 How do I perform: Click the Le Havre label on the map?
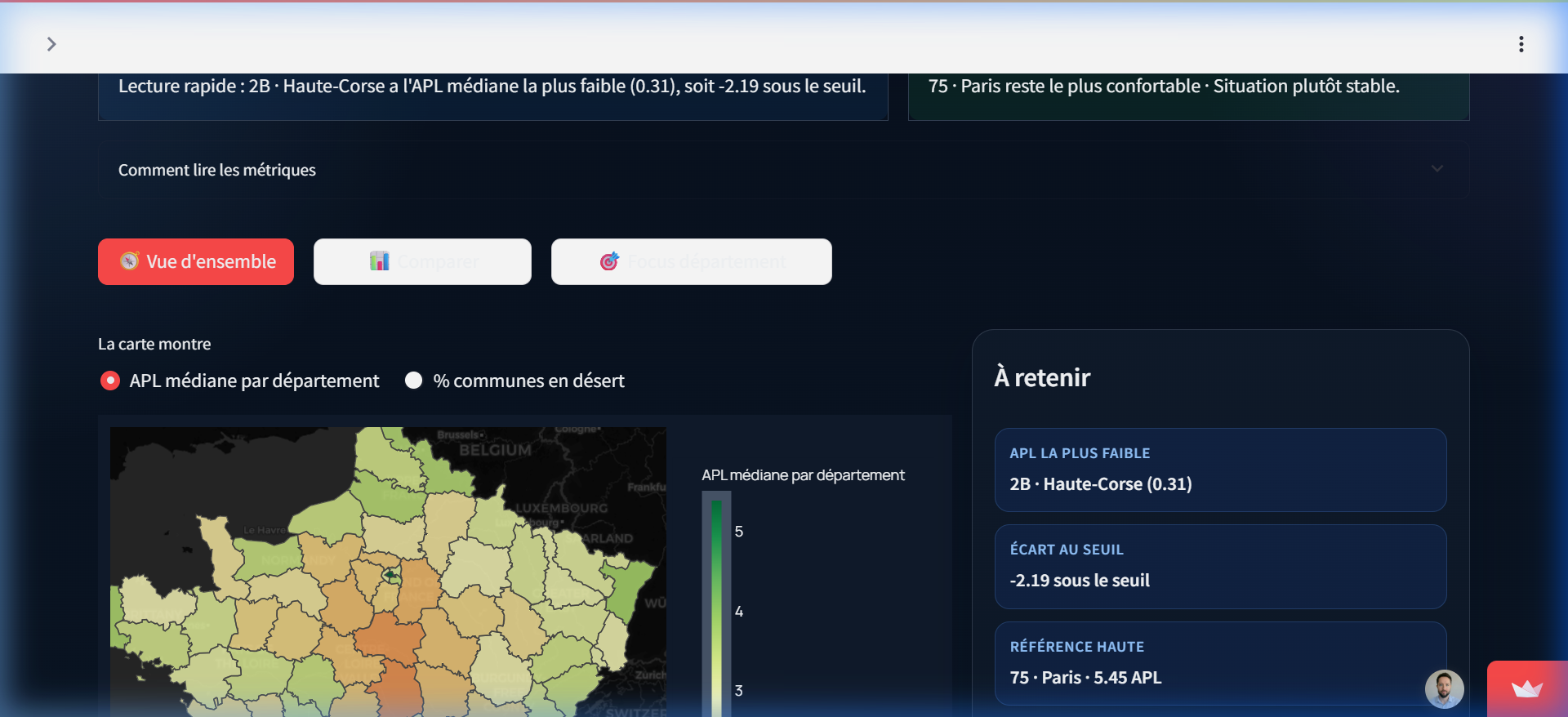pos(264,530)
